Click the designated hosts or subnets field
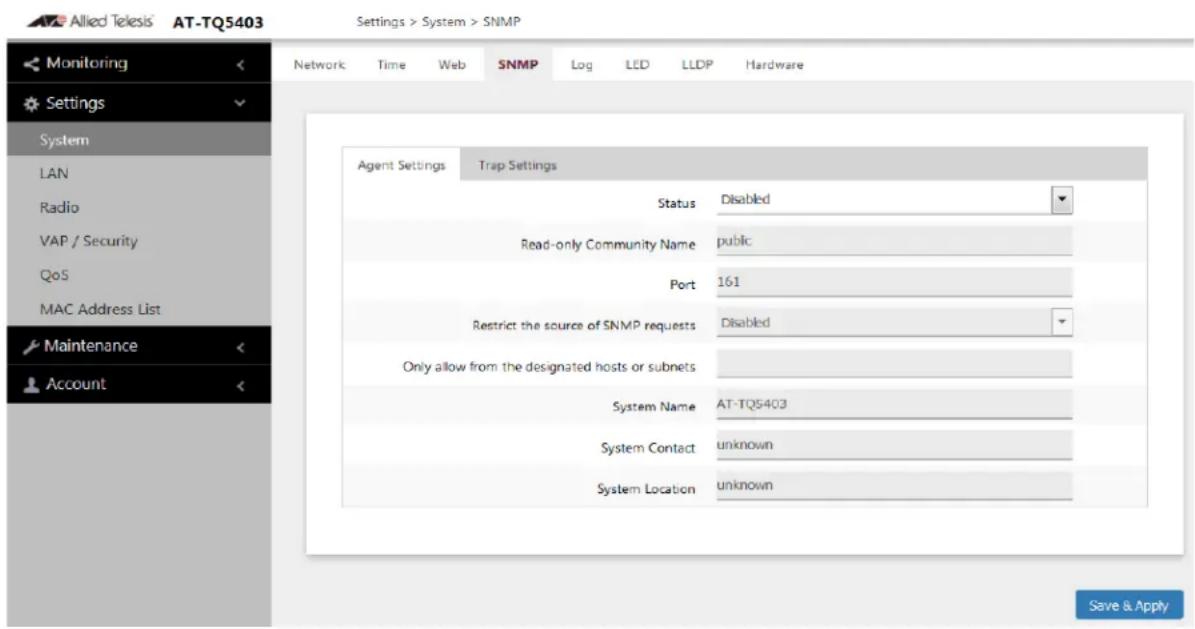The width and height of the screenshot is (1195, 629). pos(894,364)
